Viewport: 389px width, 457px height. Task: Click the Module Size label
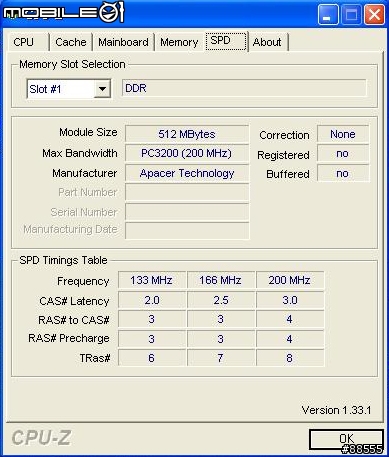[88, 132]
